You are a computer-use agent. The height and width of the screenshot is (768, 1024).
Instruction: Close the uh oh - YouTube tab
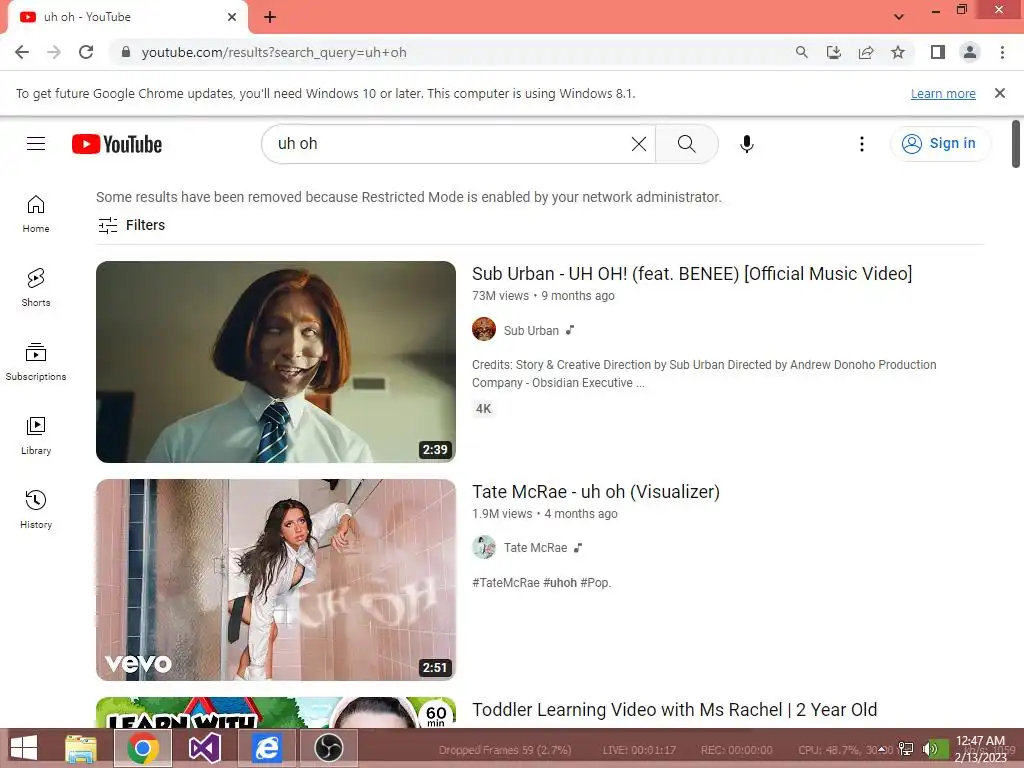[232, 17]
